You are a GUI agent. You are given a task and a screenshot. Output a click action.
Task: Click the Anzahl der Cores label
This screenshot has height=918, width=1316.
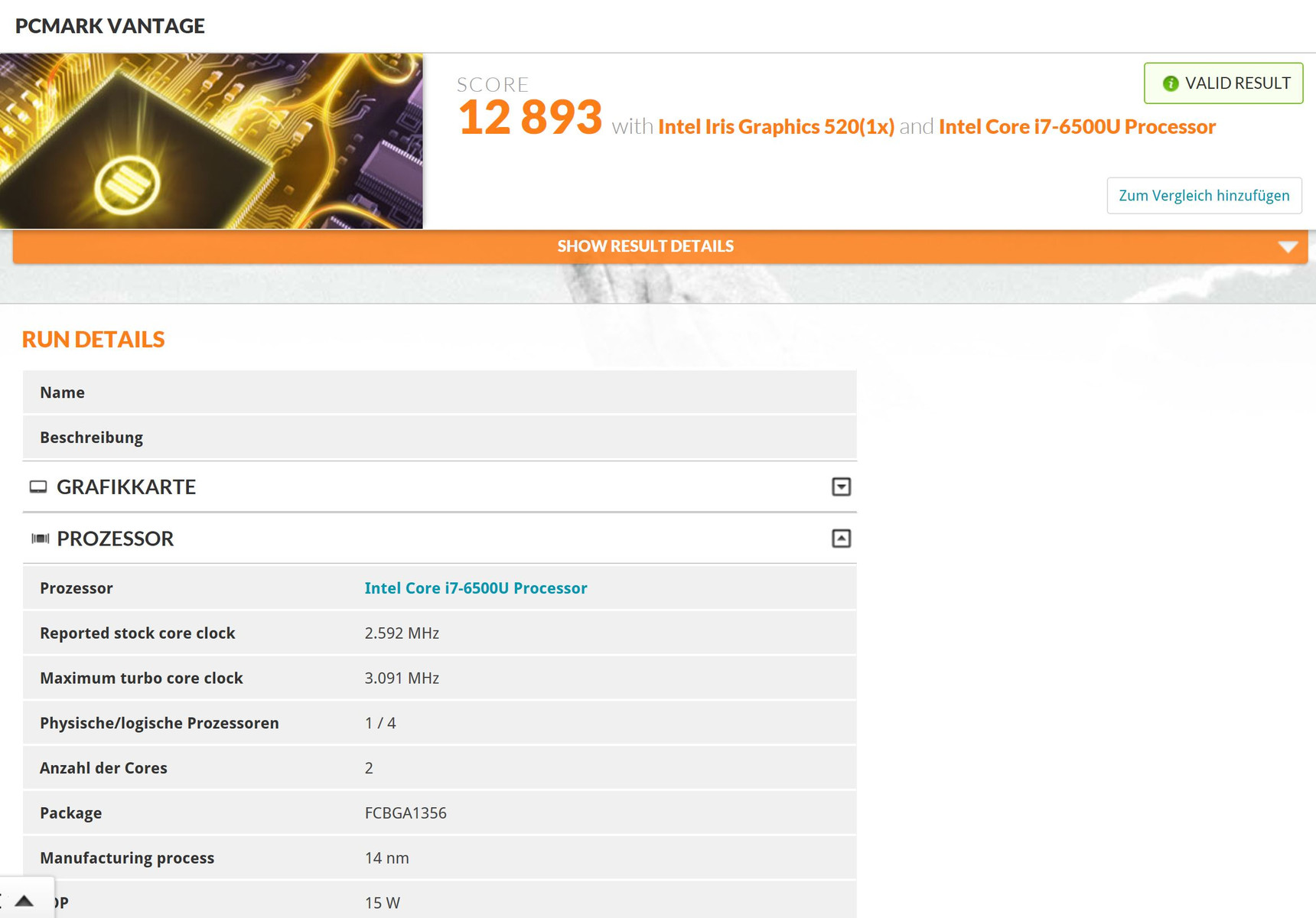[x=103, y=768]
